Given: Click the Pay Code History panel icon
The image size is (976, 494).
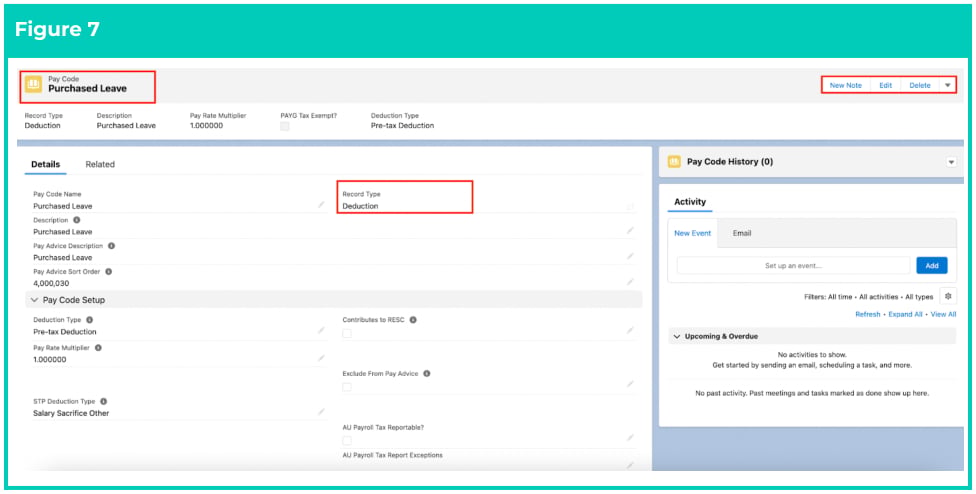Looking at the screenshot, I should tap(673, 162).
